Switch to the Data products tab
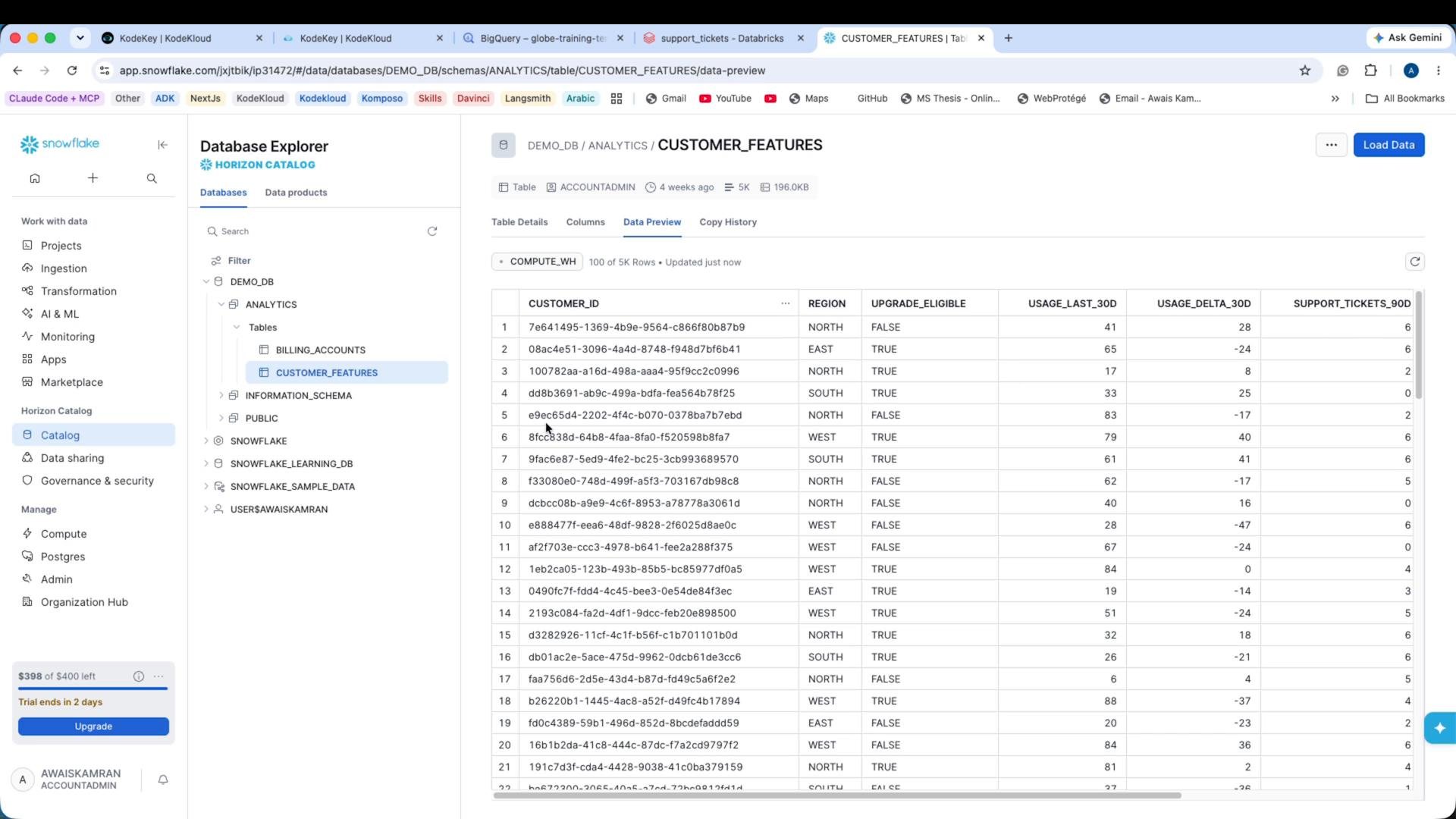 (x=296, y=193)
